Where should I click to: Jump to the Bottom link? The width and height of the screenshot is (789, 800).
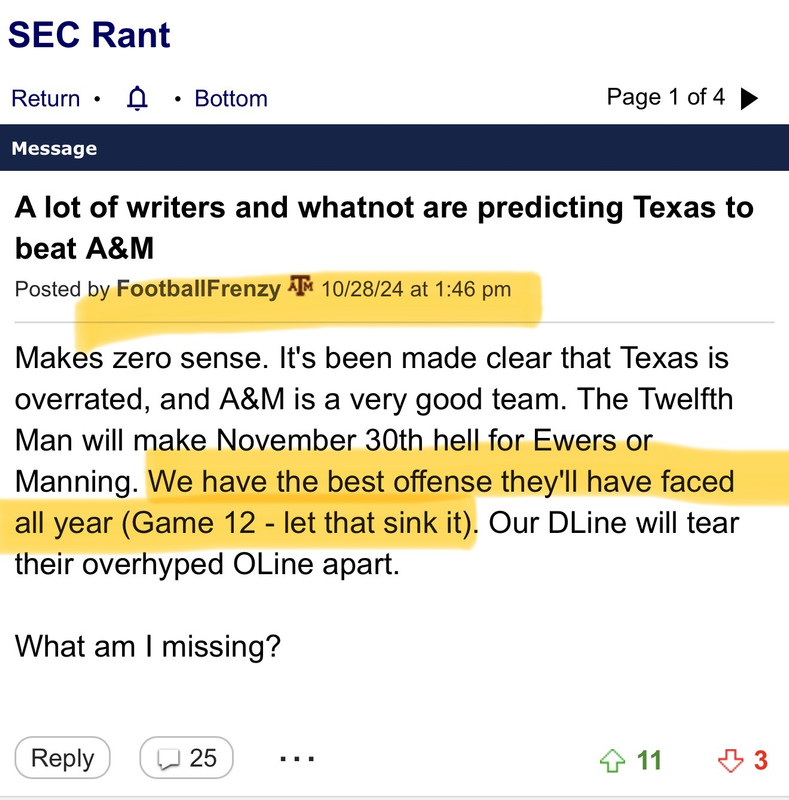(231, 99)
